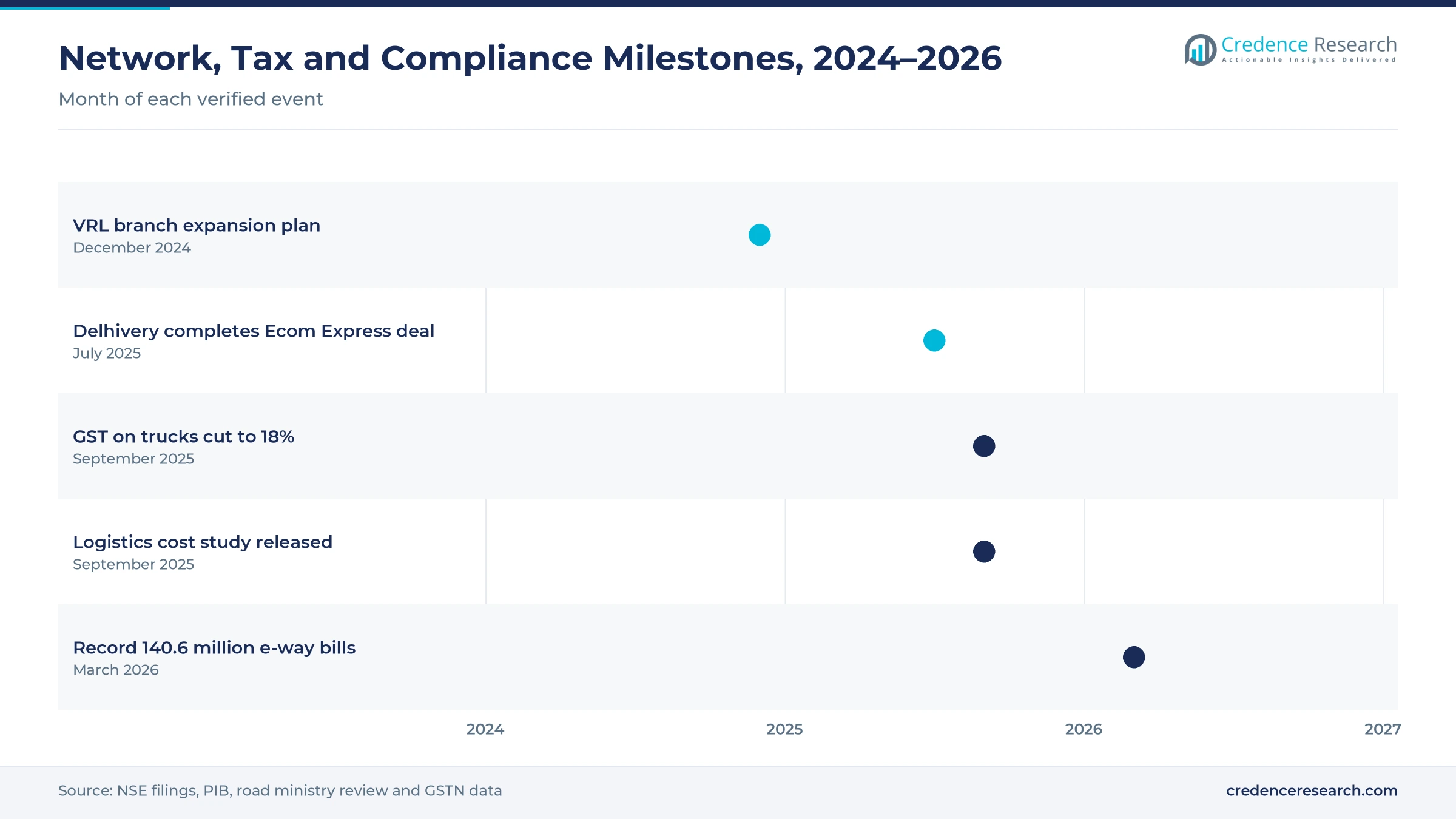Select the Record e-way bills March 2026 dot
1456x819 pixels.
tap(1134, 657)
